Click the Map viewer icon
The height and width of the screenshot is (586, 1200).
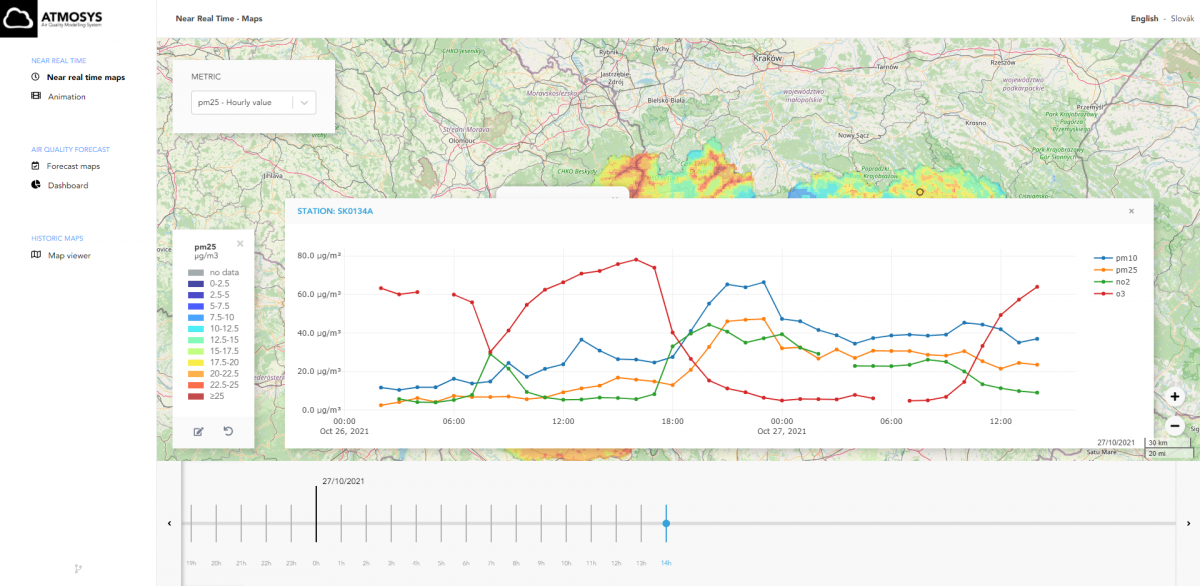[36, 255]
